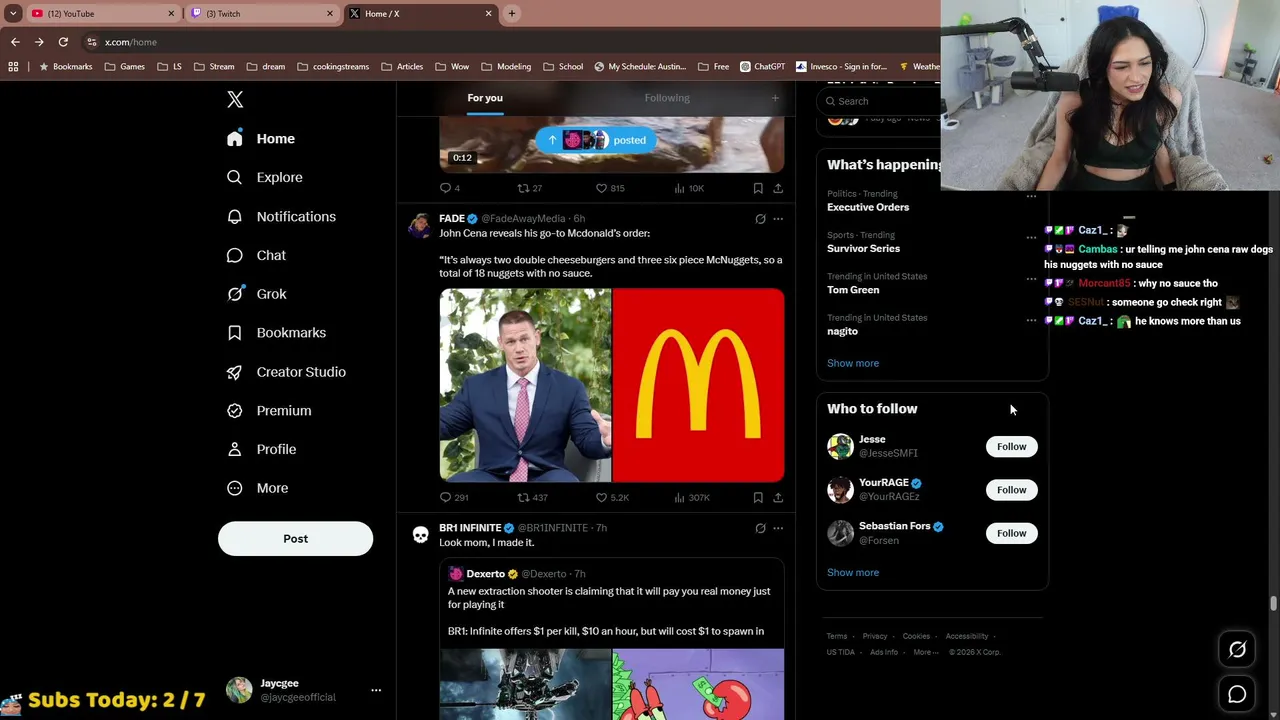
Task: Like the FADE post with 5.2K likes
Action: 612,497
